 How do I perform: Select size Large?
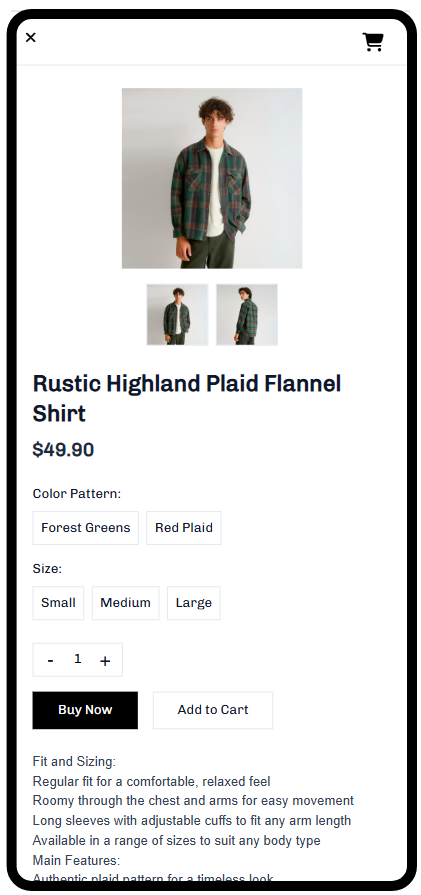pos(194,603)
